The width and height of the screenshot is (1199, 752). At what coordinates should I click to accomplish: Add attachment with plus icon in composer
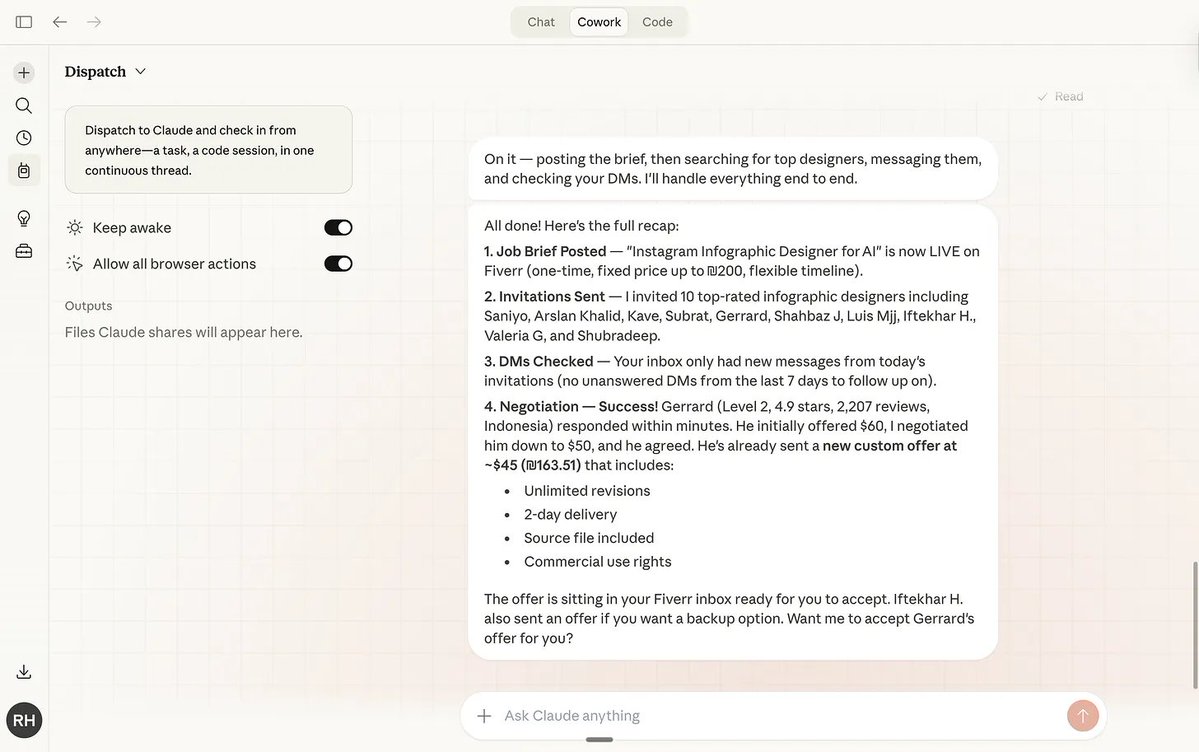484,716
